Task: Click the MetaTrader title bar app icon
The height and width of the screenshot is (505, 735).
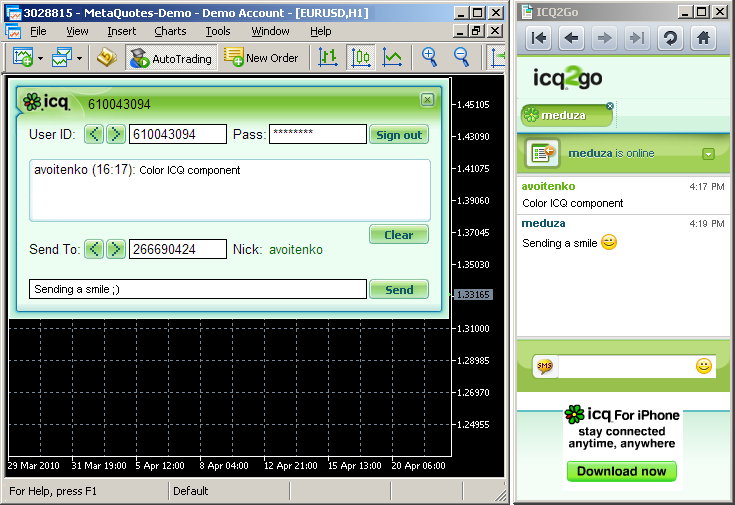Action: [14, 13]
